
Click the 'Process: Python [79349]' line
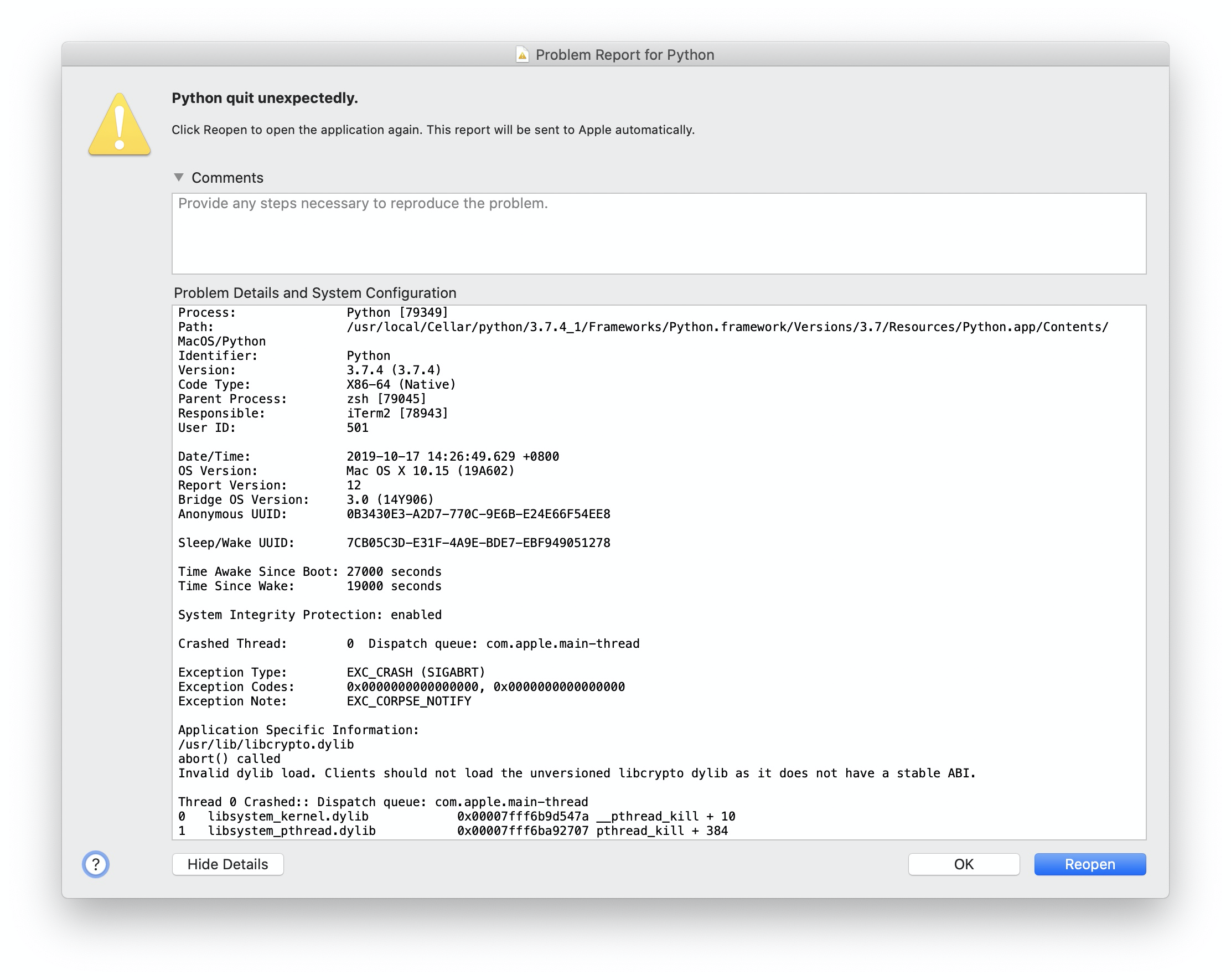[x=313, y=312]
